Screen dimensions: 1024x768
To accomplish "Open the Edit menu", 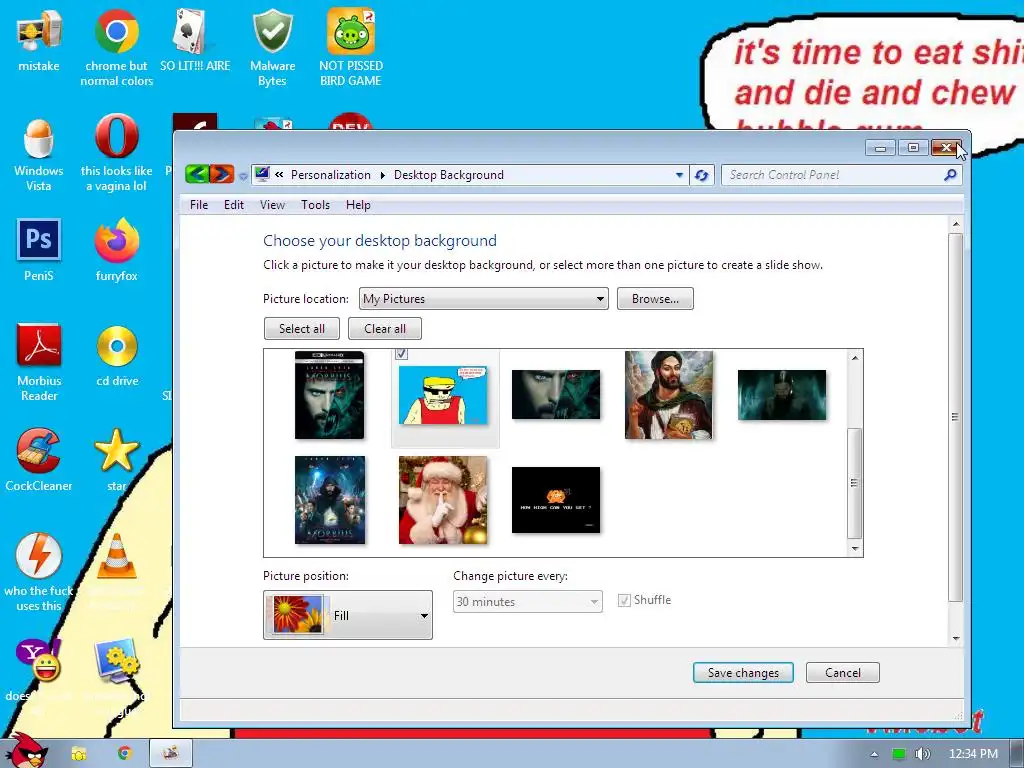I will 234,204.
